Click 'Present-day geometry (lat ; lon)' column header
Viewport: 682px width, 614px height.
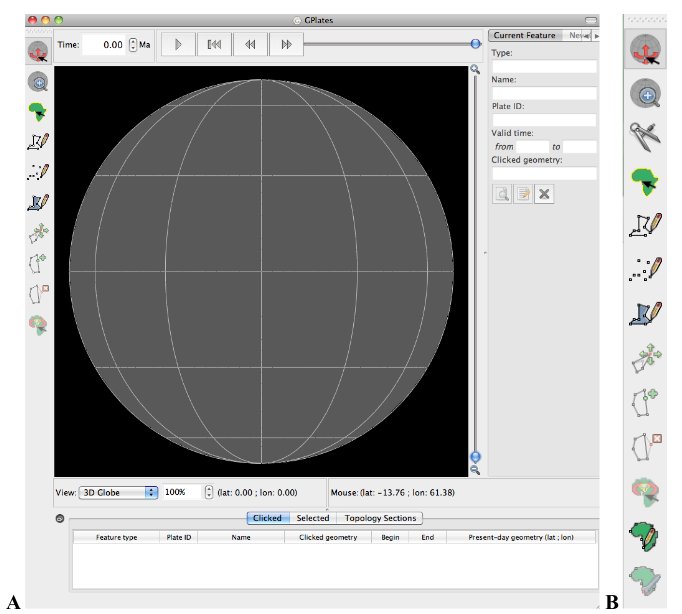click(521, 537)
